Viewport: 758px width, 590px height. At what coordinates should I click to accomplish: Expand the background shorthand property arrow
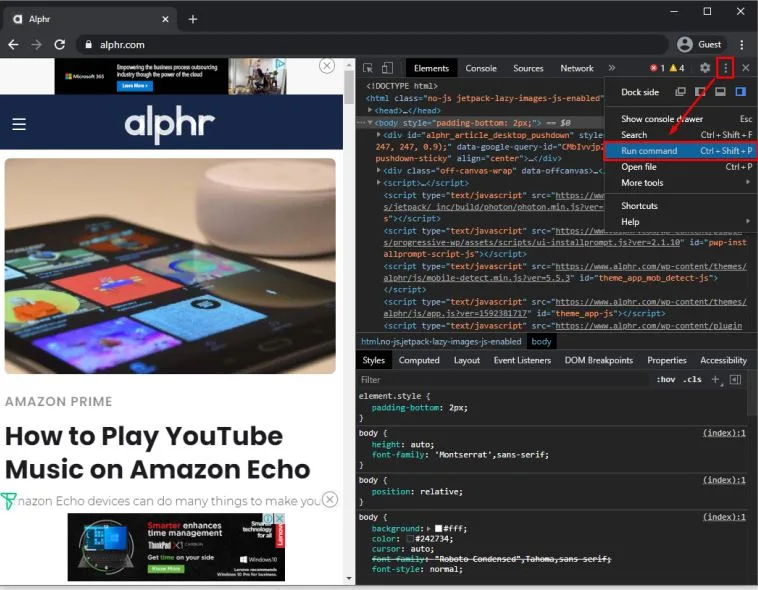[428, 529]
